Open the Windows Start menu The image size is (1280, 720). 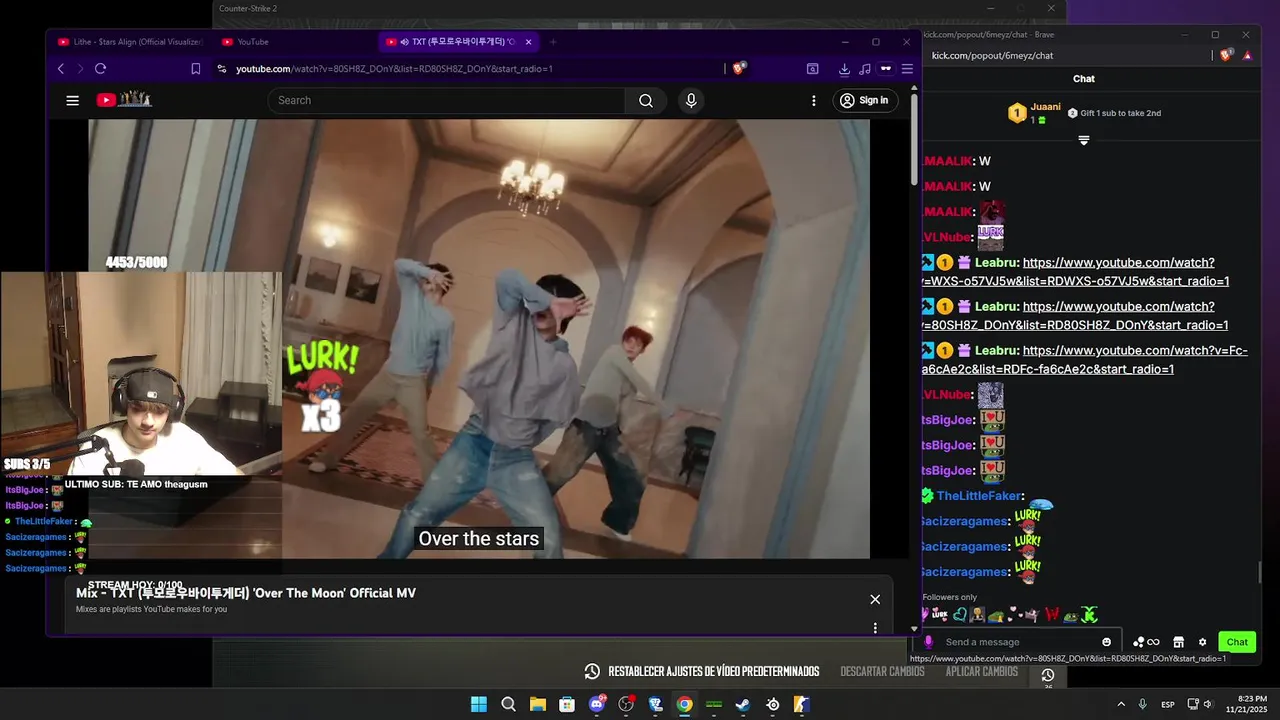click(x=479, y=704)
